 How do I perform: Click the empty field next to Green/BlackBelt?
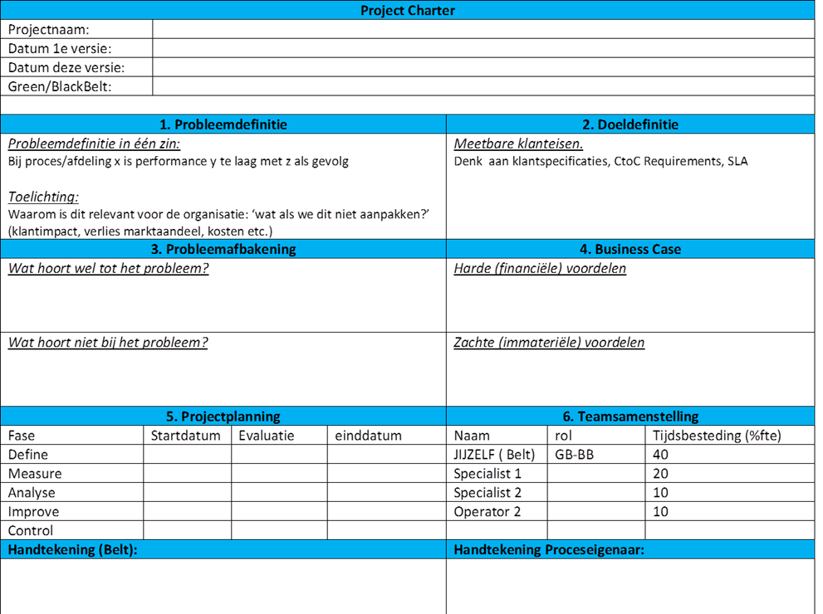(483, 86)
